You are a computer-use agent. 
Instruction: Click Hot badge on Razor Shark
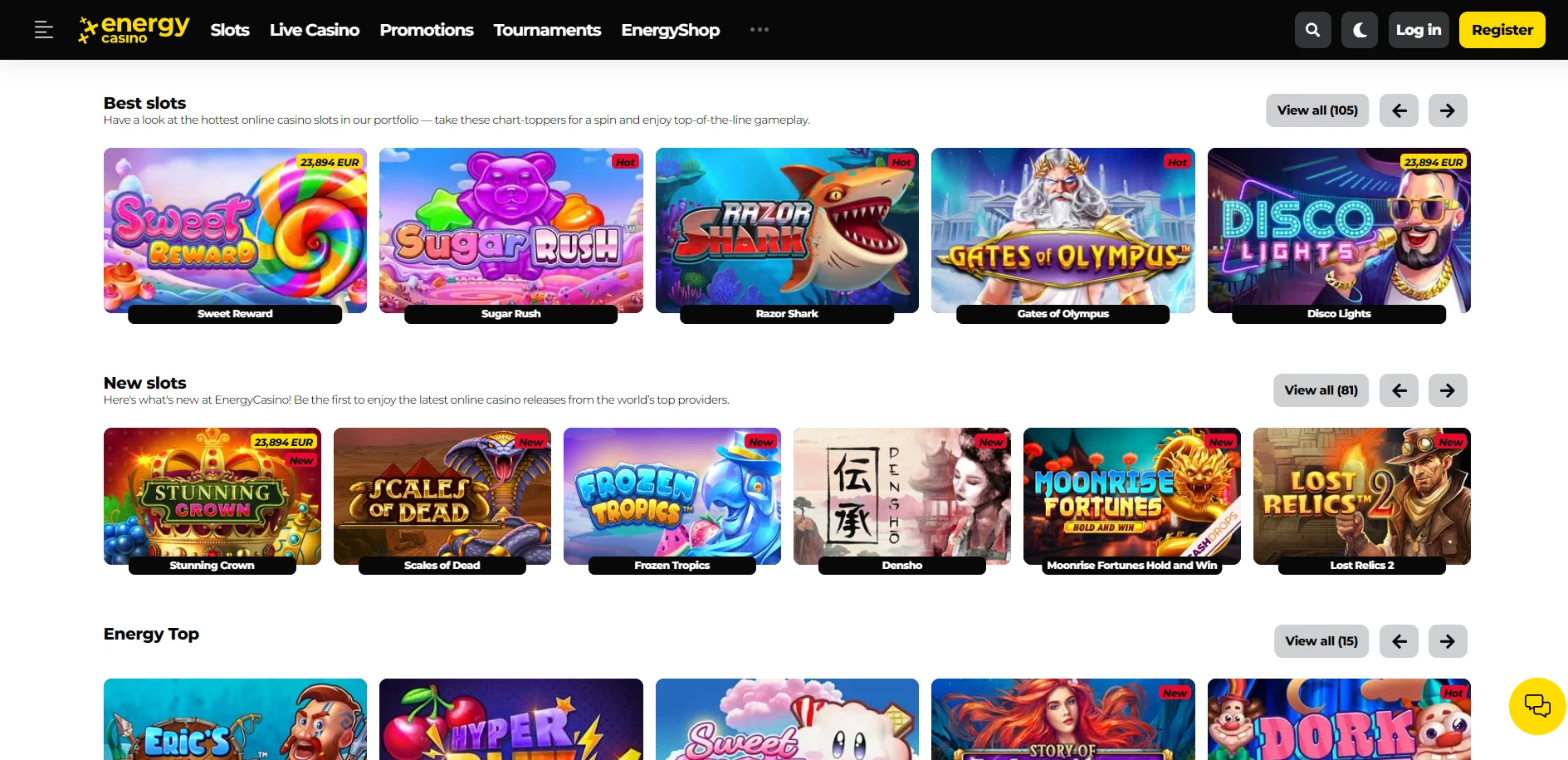click(901, 162)
